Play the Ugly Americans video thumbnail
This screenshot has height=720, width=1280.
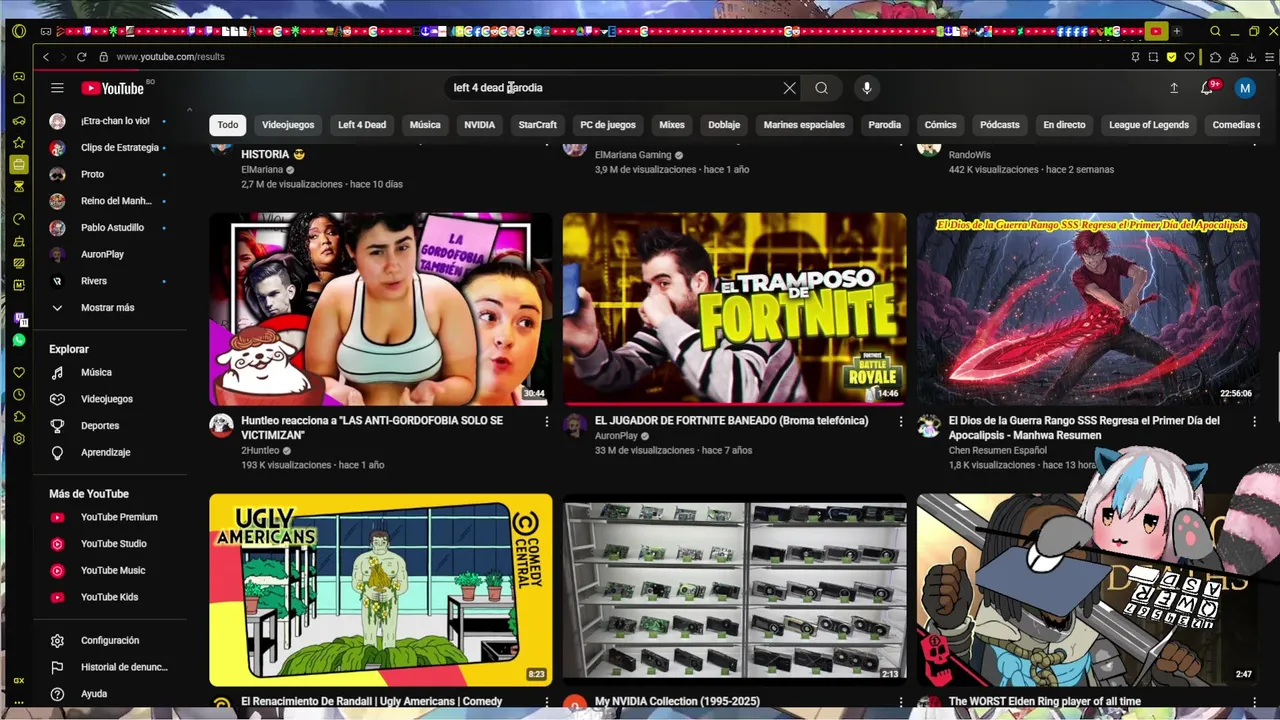tap(380, 589)
